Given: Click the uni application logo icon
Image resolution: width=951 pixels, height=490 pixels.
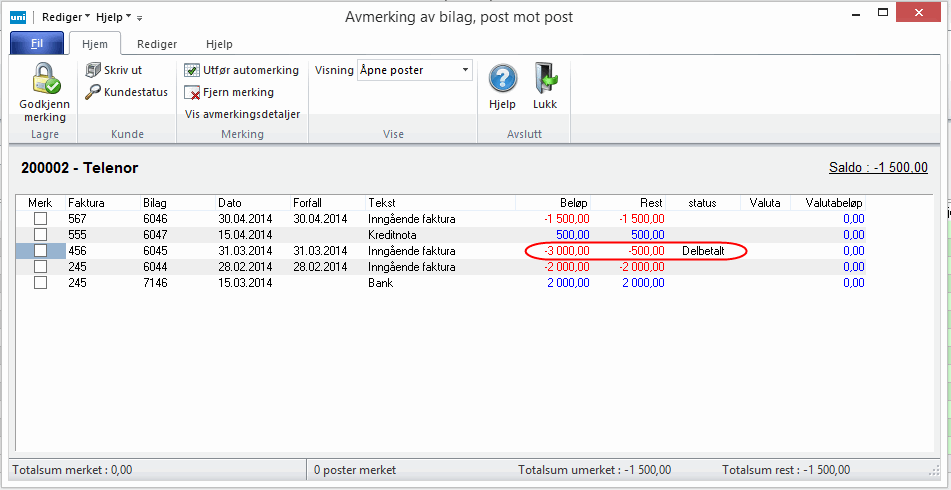Looking at the screenshot, I should click(18, 17).
